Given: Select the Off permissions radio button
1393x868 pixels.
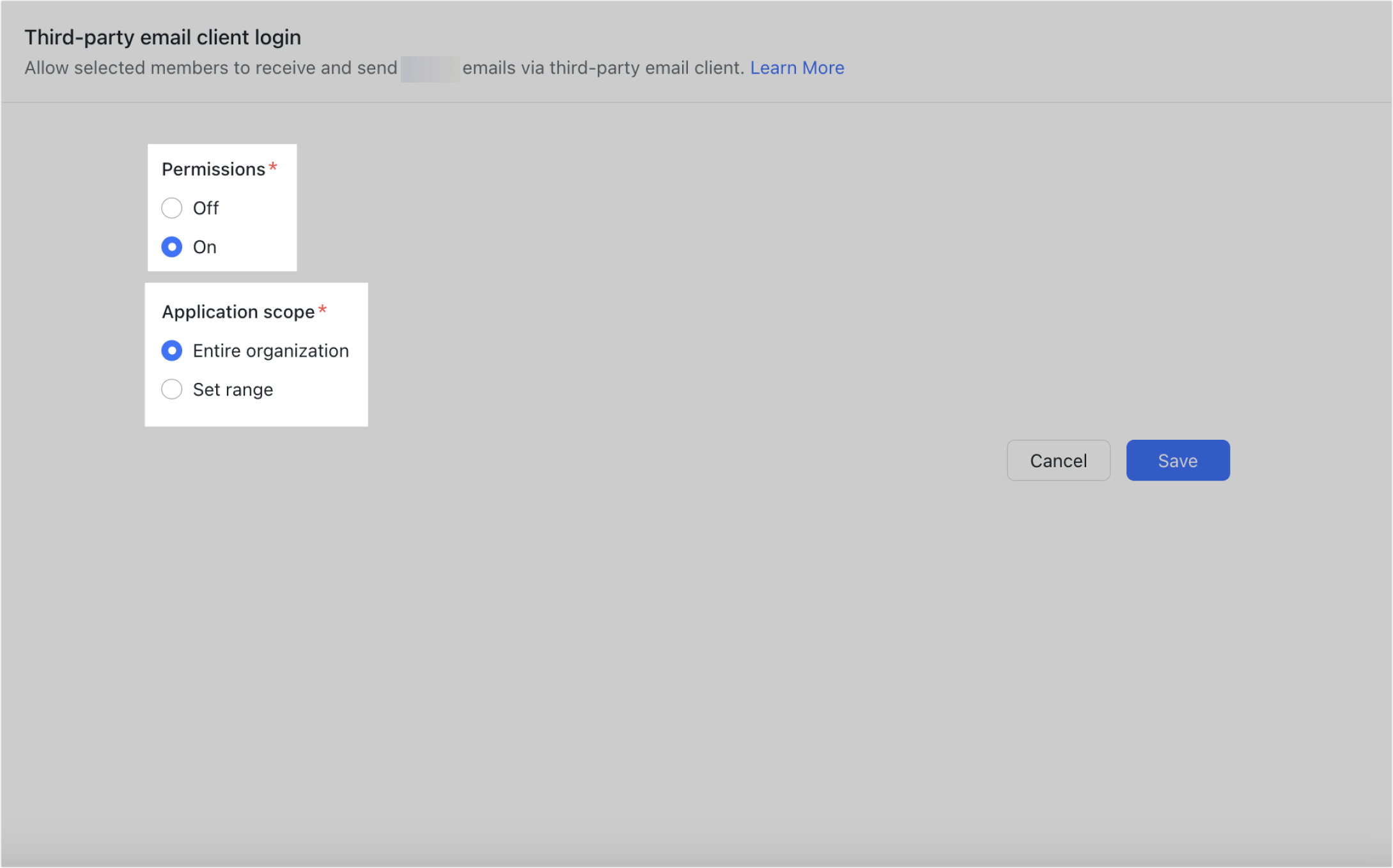Looking at the screenshot, I should (x=171, y=208).
